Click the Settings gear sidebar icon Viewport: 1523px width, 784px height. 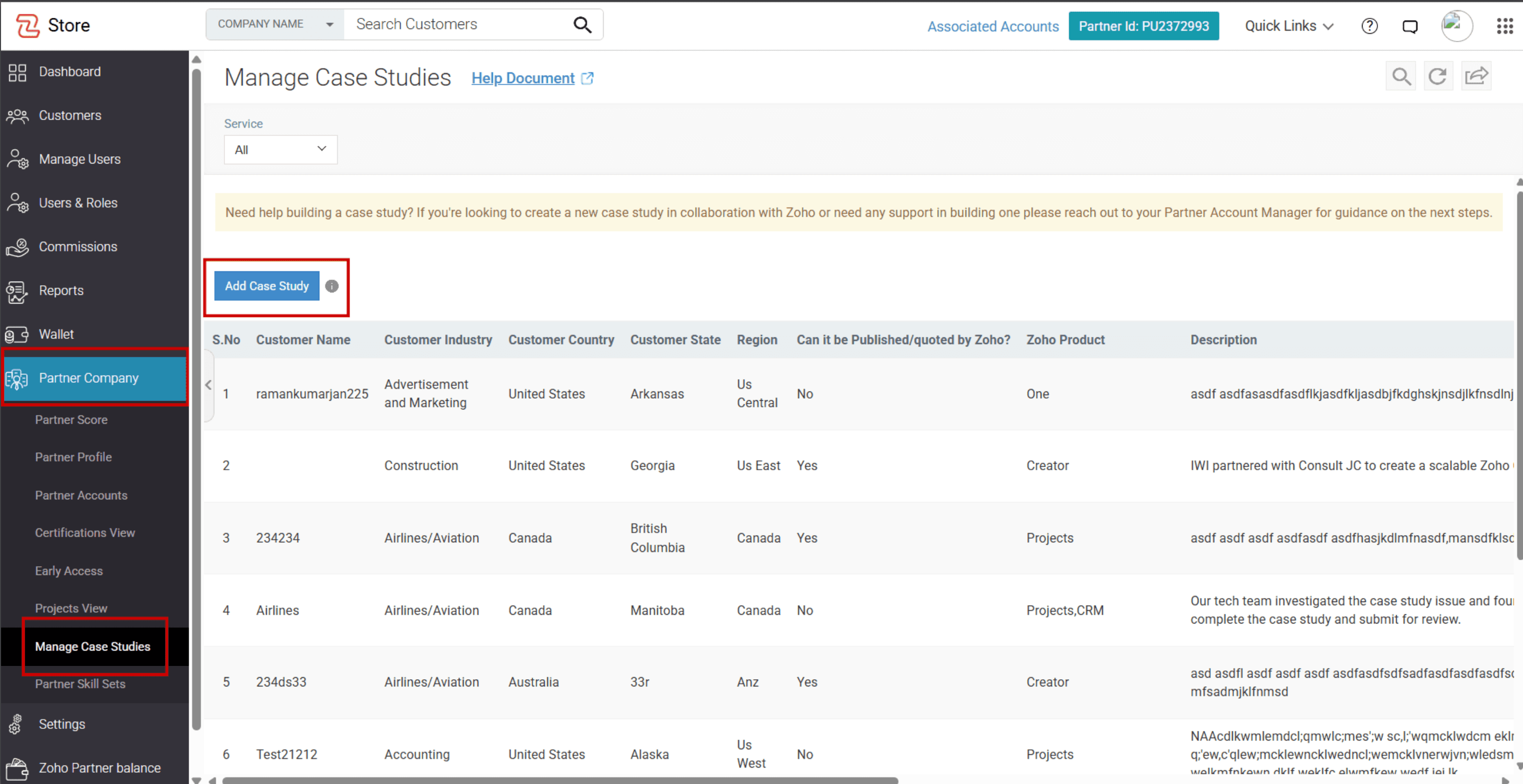click(x=16, y=724)
